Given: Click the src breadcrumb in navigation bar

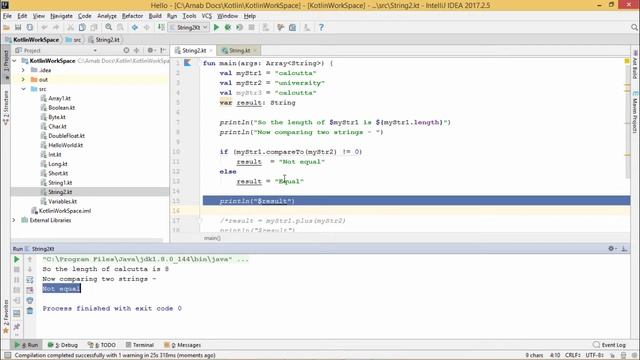Looking at the screenshot, I should pos(74,40).
